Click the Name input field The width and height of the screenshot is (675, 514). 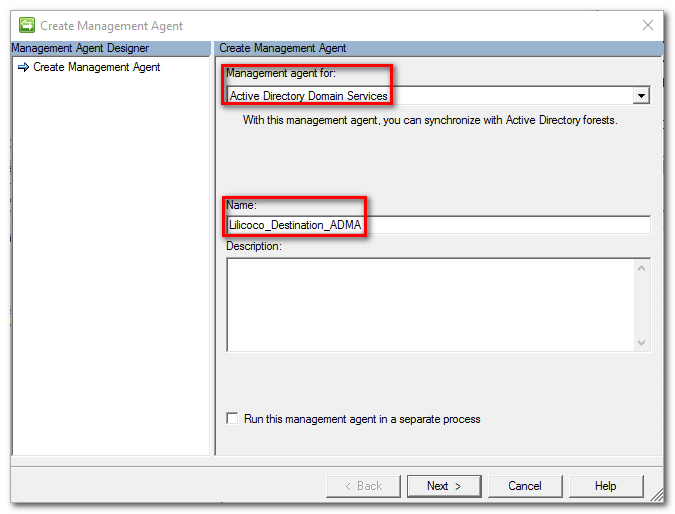pyautogui.click(x=438, y=225)
